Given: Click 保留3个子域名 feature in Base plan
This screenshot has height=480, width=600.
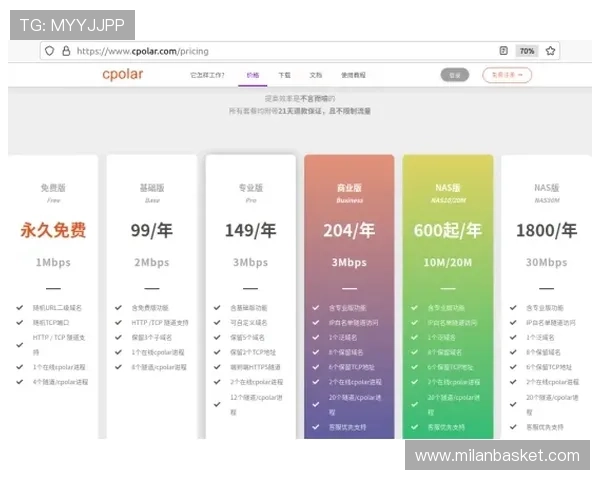Looking at the screenshot, I should point(152,338).
